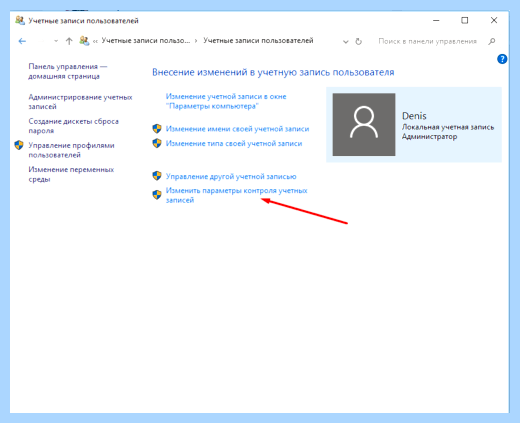This screenshot has height=423, width=520.
Task: Close the user accounts window
Action: click(x=494, y=20)
